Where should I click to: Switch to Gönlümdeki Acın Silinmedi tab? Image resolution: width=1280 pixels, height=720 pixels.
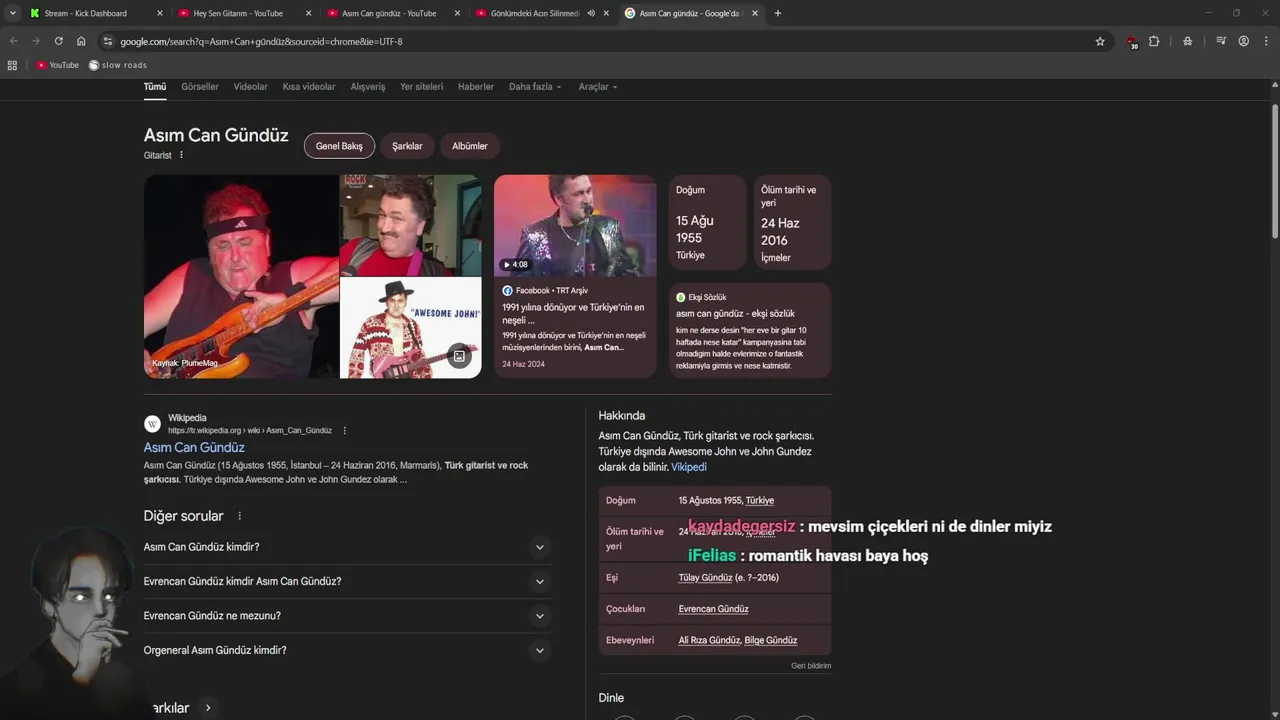[x=535, y=13]
